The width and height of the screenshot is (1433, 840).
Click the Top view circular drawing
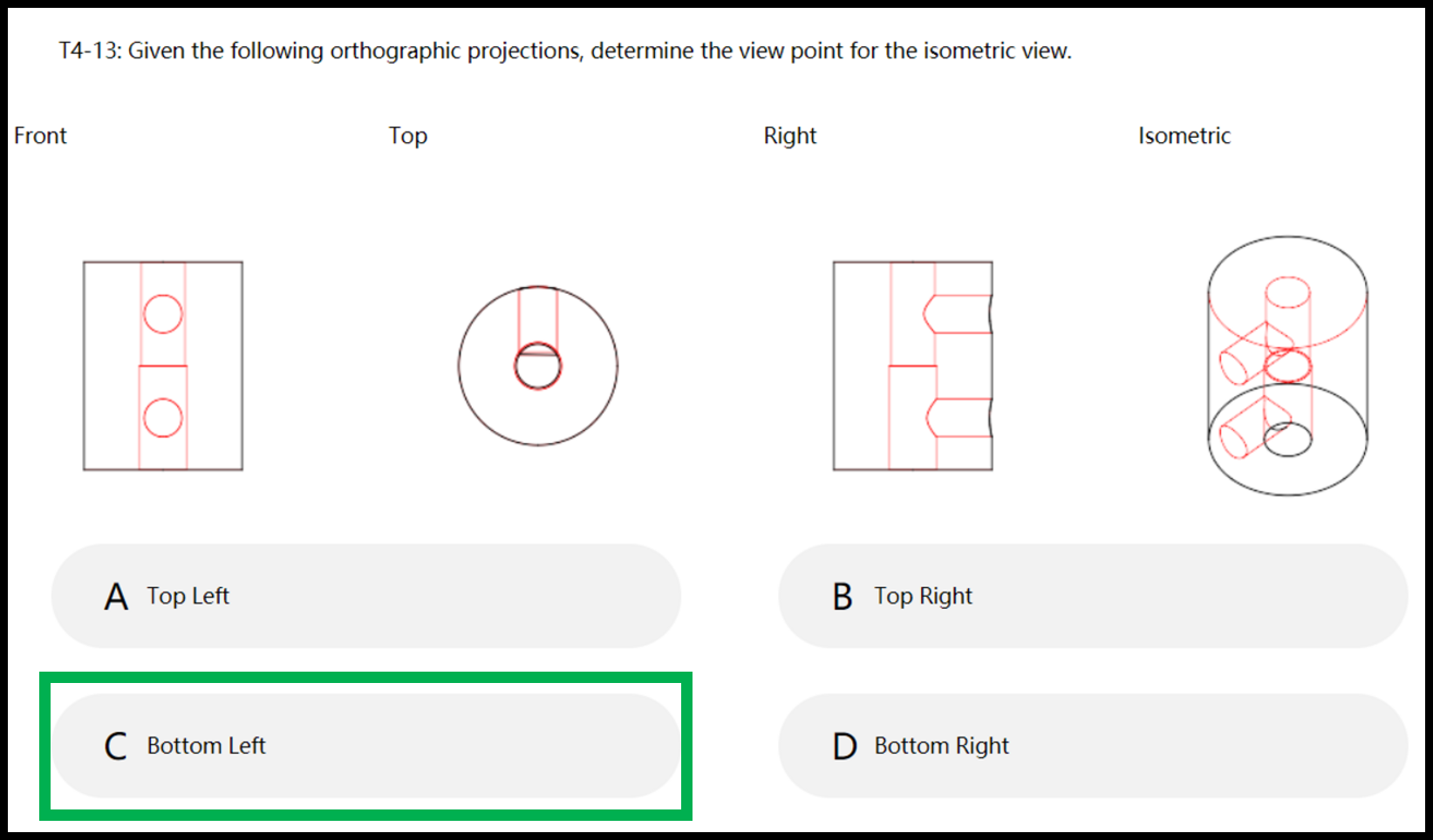click(538, 365)
